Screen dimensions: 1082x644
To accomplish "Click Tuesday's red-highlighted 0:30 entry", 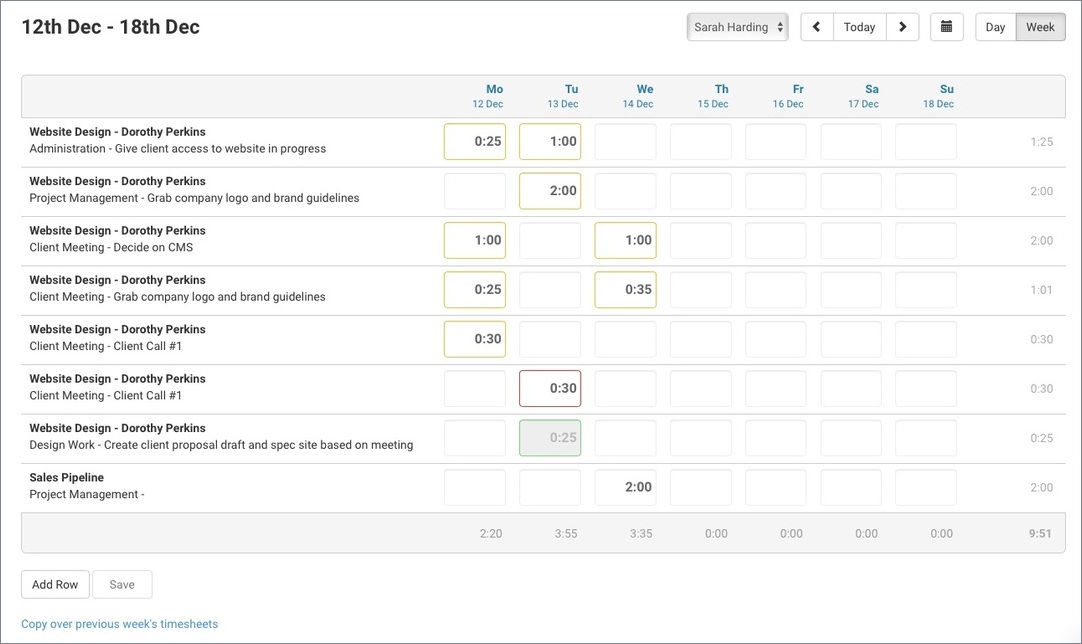I will click(x=549, y=388).
